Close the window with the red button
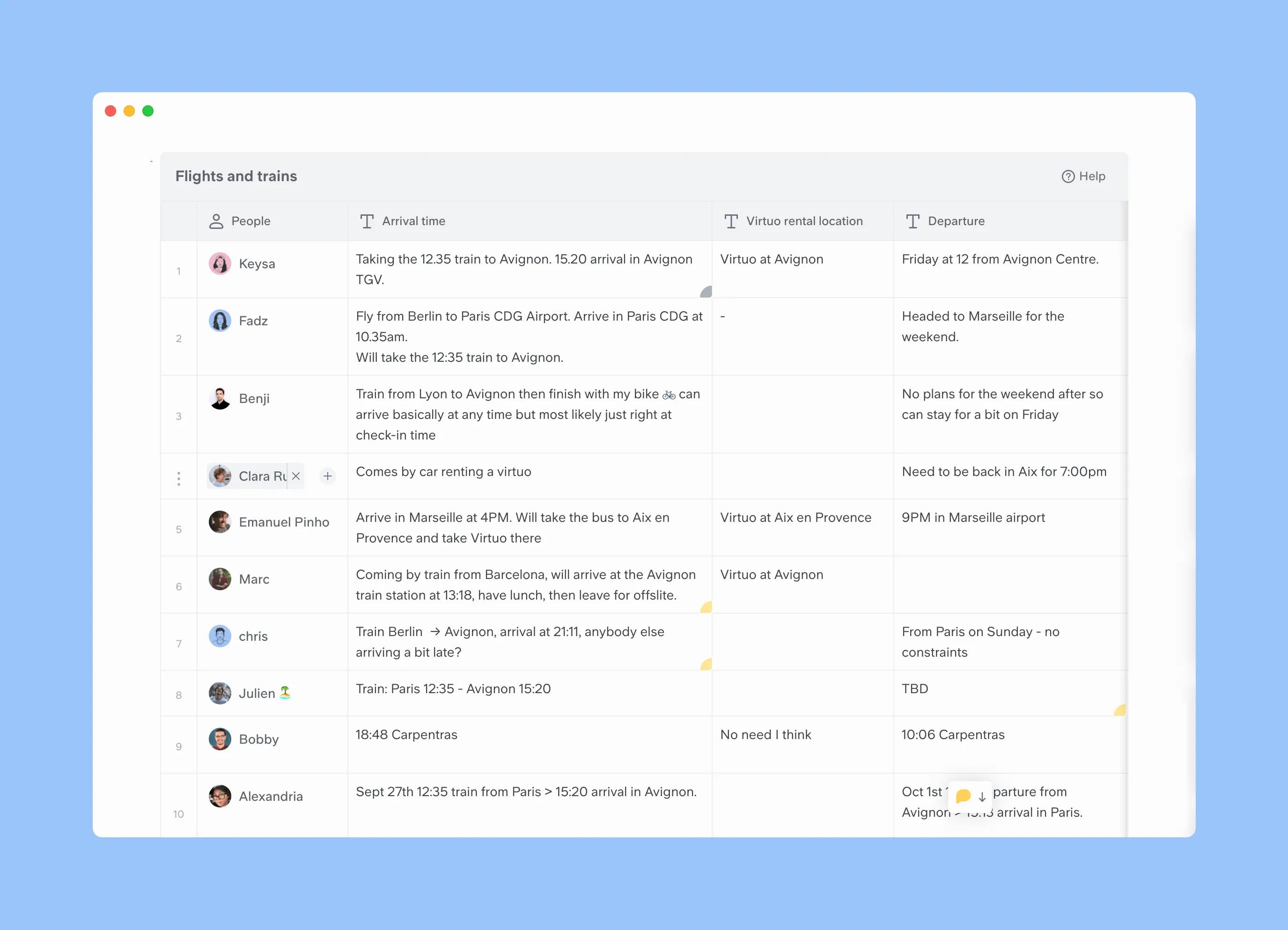The image size is (1288, 930). point(111,111)
